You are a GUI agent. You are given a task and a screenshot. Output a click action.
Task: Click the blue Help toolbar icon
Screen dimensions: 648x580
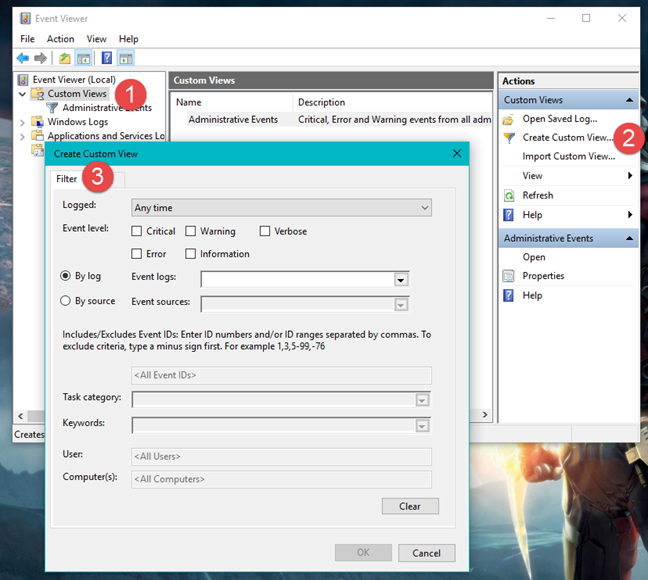(x=107, y=58)
